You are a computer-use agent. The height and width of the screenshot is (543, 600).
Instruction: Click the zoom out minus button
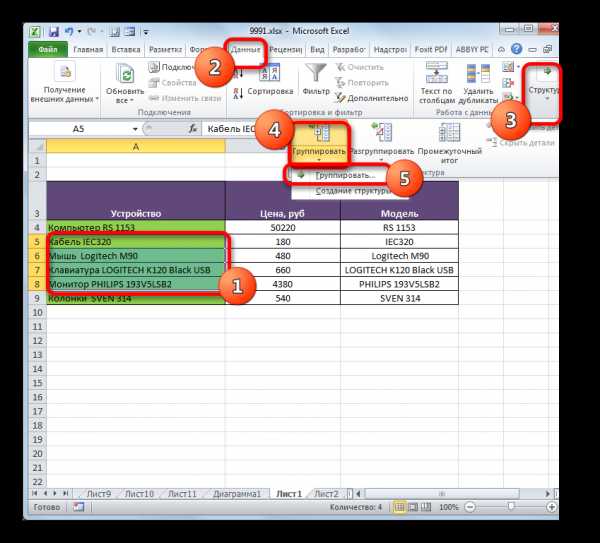click(x=470, y=507)
